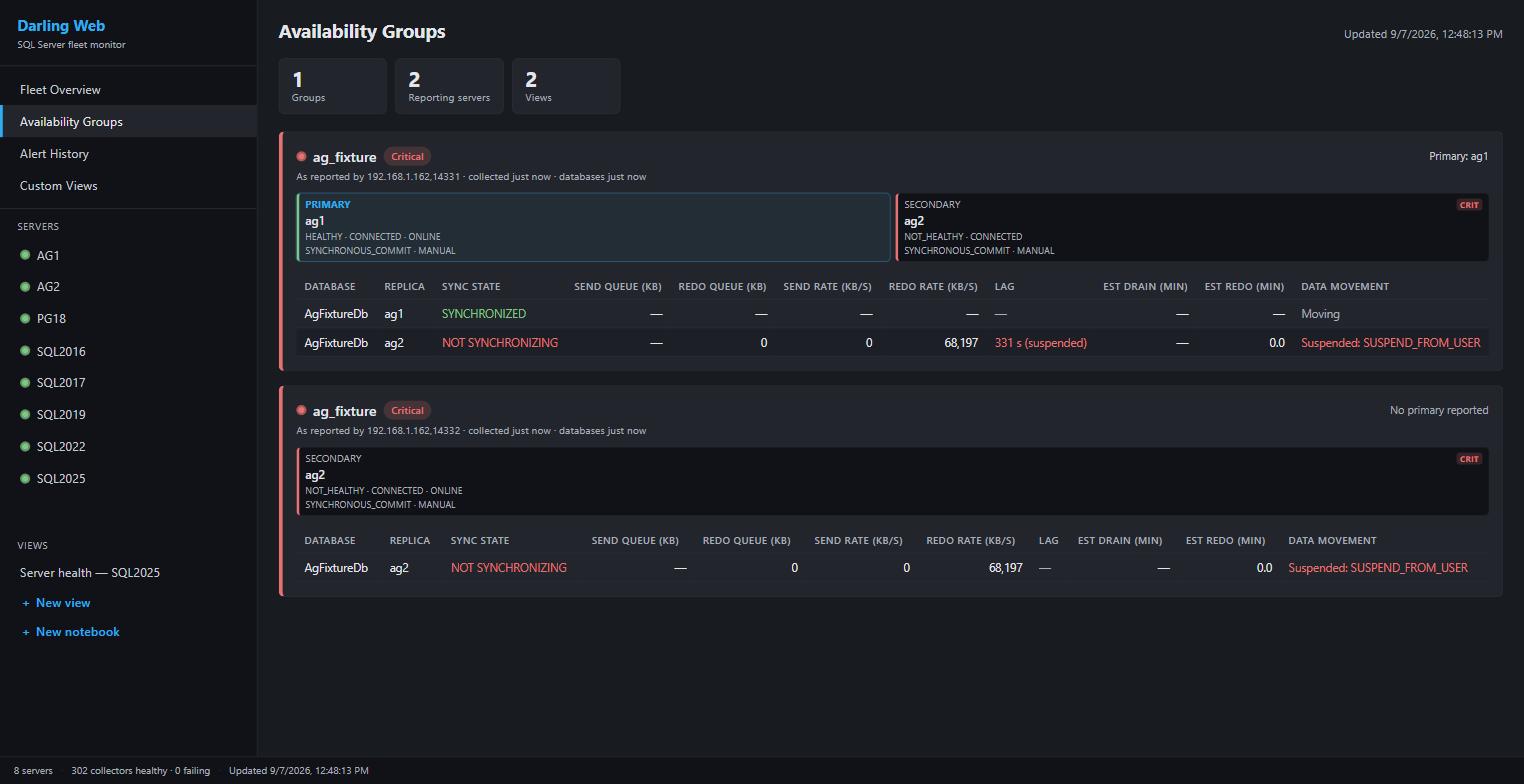Click the 8 servers status bar entry
1524x784 pixels.
click(33, 771)
